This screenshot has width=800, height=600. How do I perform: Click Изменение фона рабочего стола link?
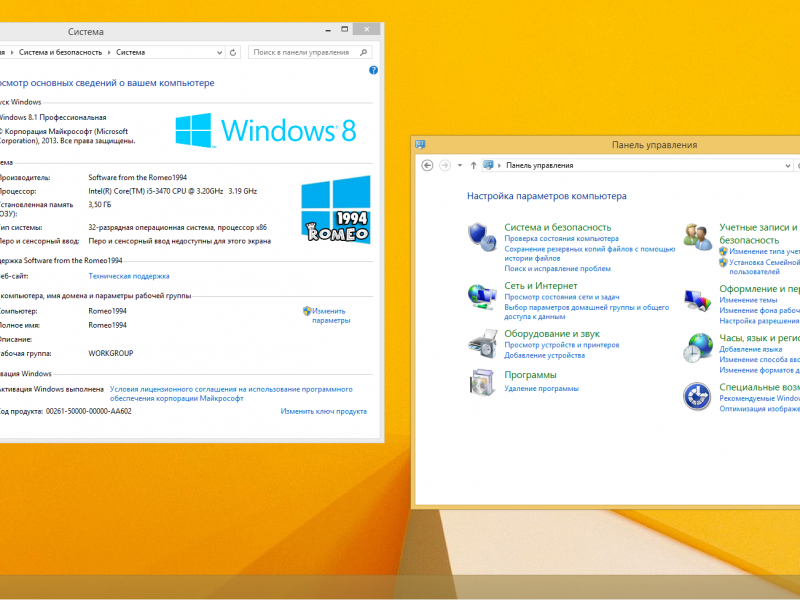pyautogui.click(x=759, y=310)
